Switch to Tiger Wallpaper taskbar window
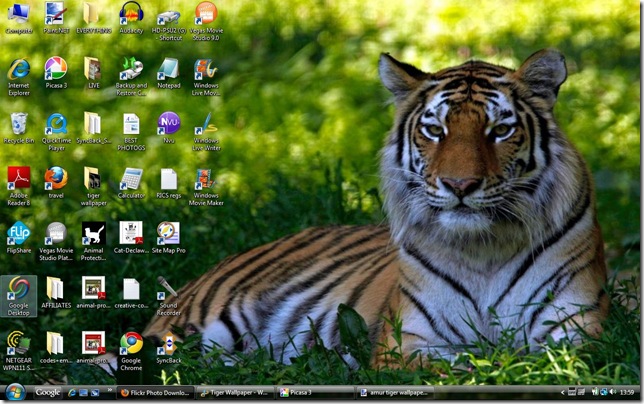 [x=235, y=393]
